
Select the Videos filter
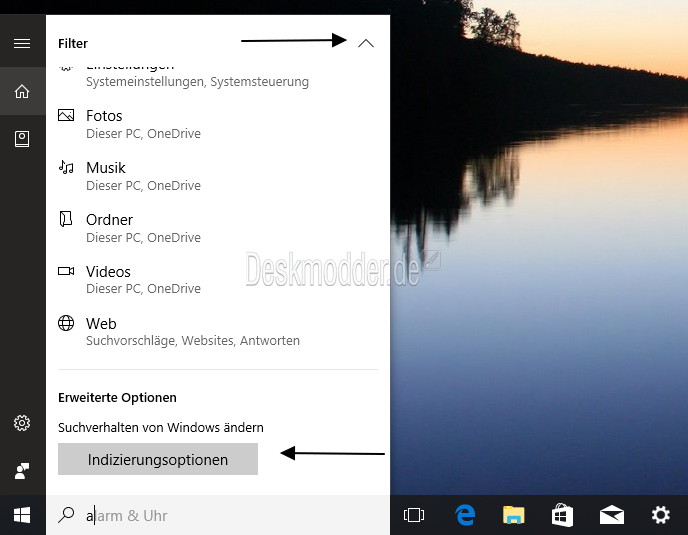tap(218, 280)
